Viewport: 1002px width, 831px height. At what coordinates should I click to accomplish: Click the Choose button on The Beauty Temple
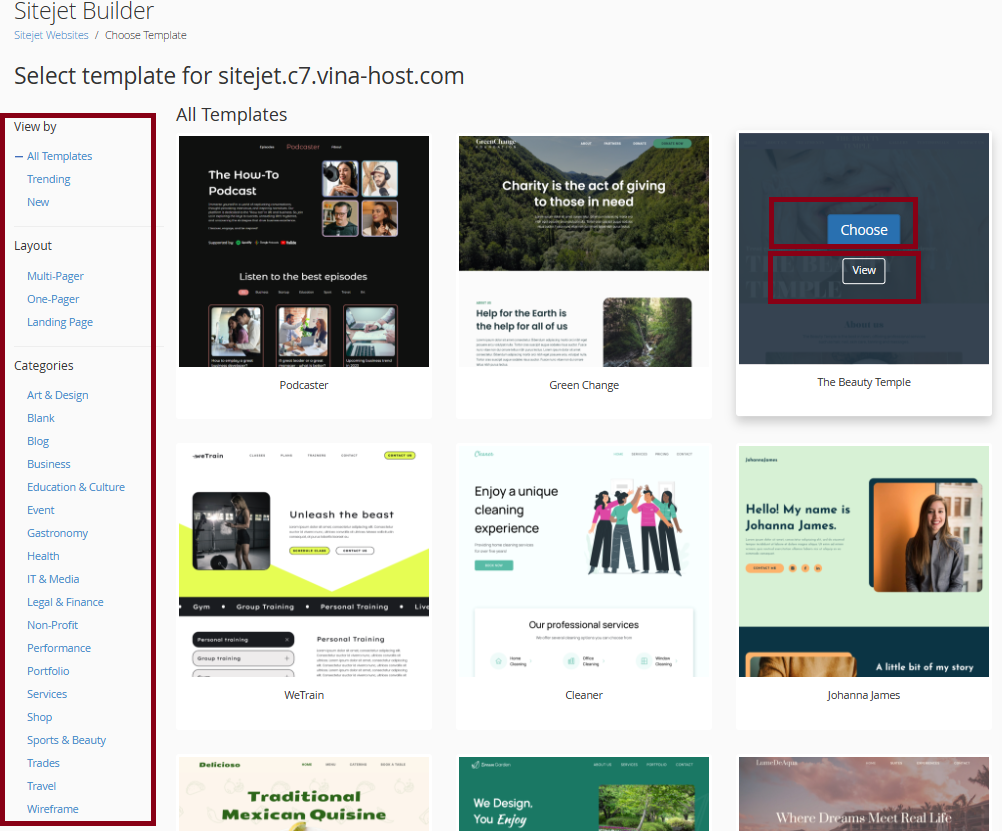tap(862, 229)
